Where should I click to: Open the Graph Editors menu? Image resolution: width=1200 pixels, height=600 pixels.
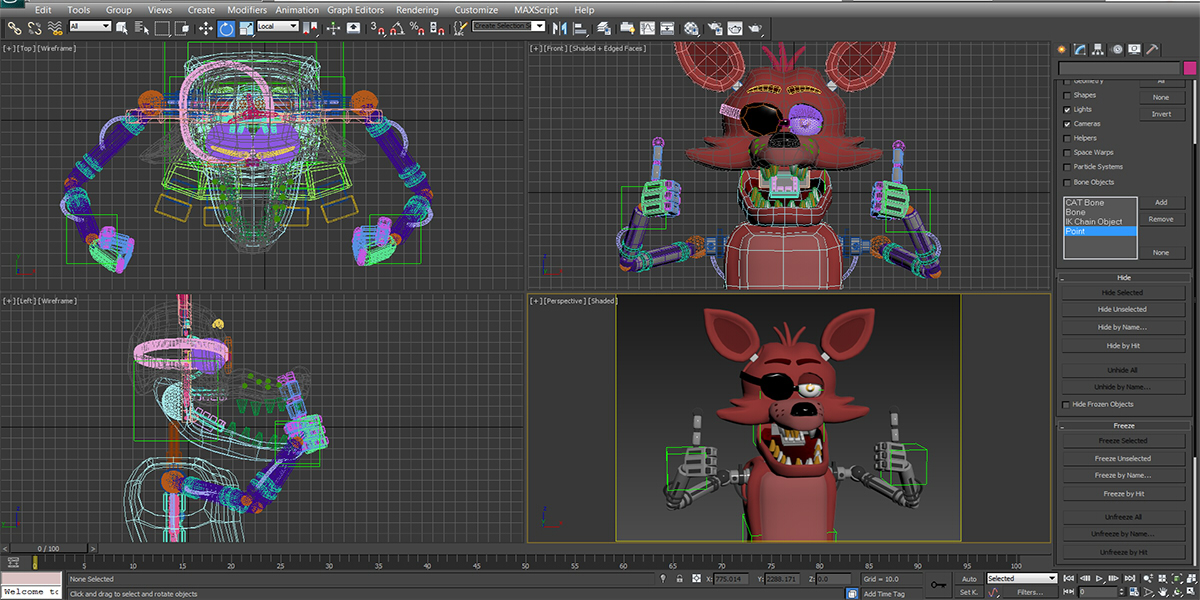[356, 10]
